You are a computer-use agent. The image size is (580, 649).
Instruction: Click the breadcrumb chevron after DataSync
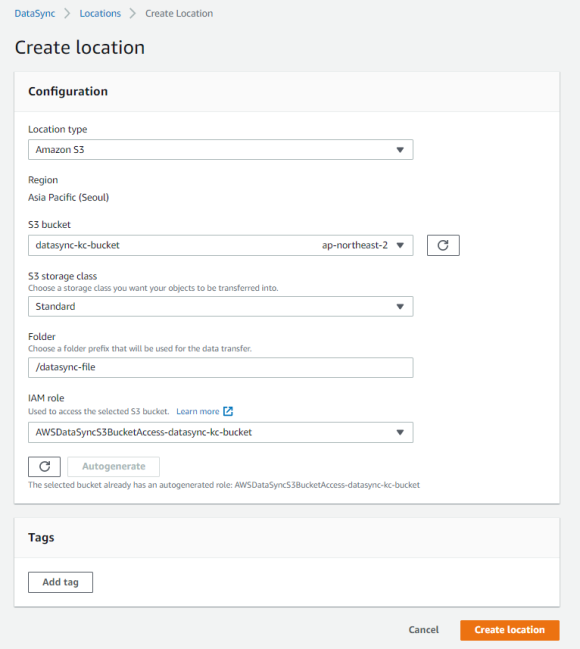pos(67,13)
